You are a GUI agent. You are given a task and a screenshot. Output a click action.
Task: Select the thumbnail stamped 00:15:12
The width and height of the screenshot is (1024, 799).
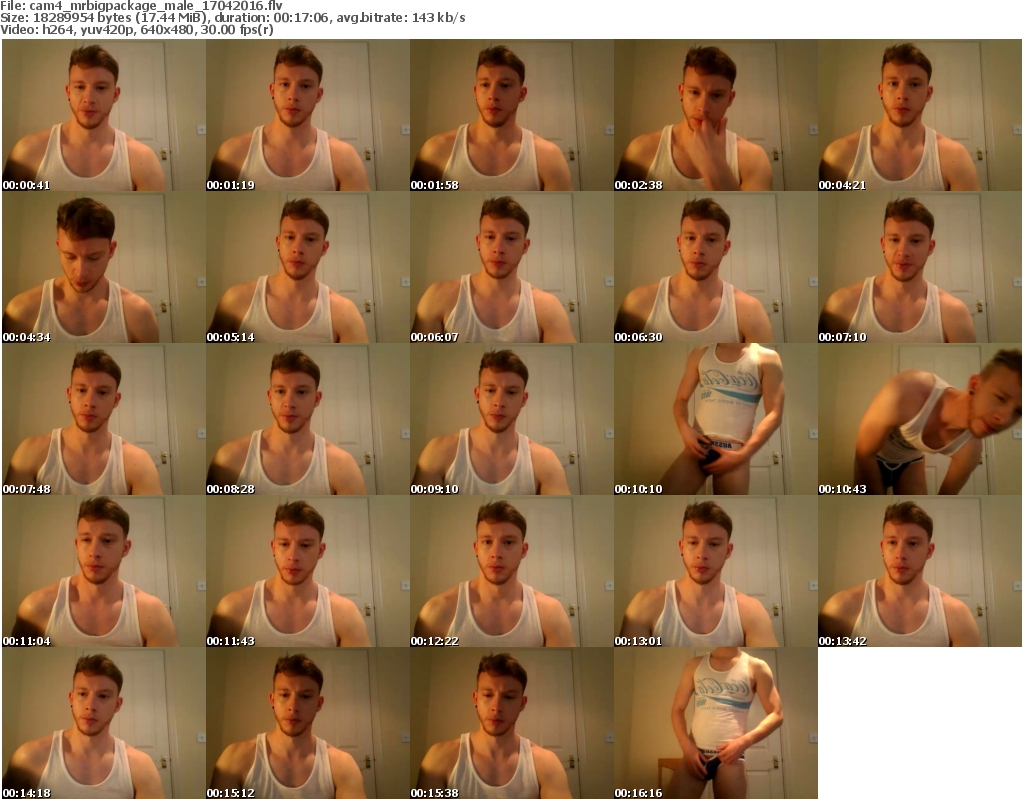click(308, 723)
